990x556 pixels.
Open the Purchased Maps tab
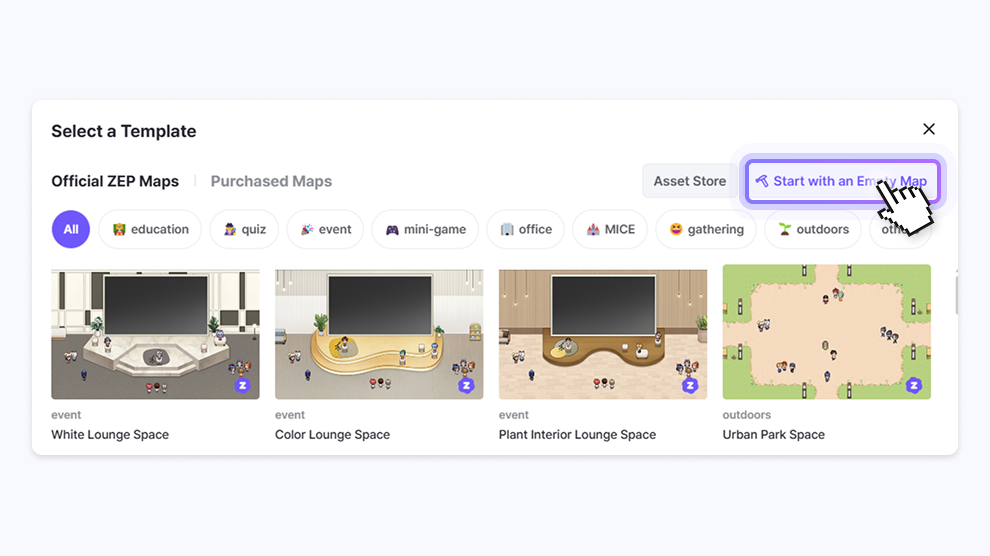click(271, 181)
